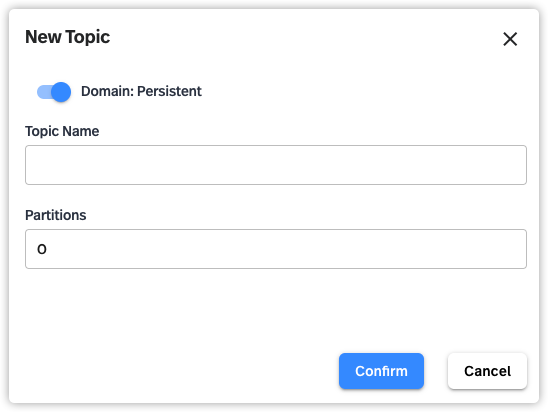Viewport: 548px width, 412px height.
Task: Click the word 'Persistent' beside the switch
Action: pyautogui.click(x=169, y=91)
